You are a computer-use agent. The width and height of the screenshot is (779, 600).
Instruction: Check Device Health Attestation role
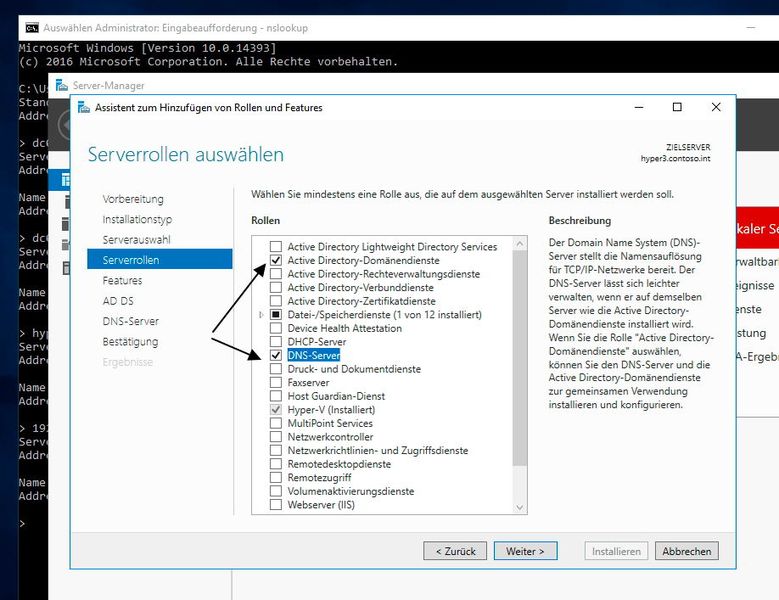pos(276,328)
